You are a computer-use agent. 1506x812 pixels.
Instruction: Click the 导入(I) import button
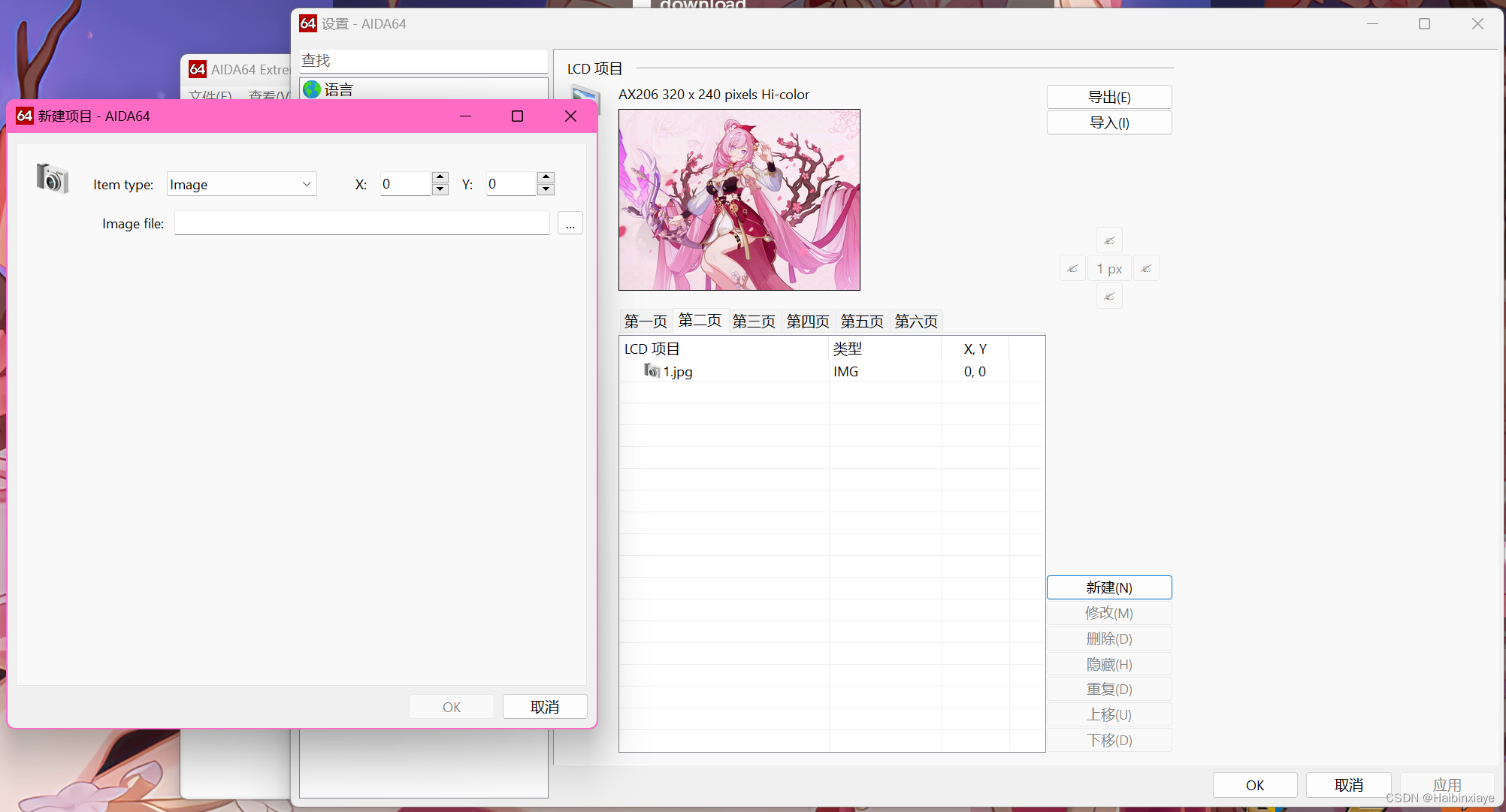(x=1108, y=122)
